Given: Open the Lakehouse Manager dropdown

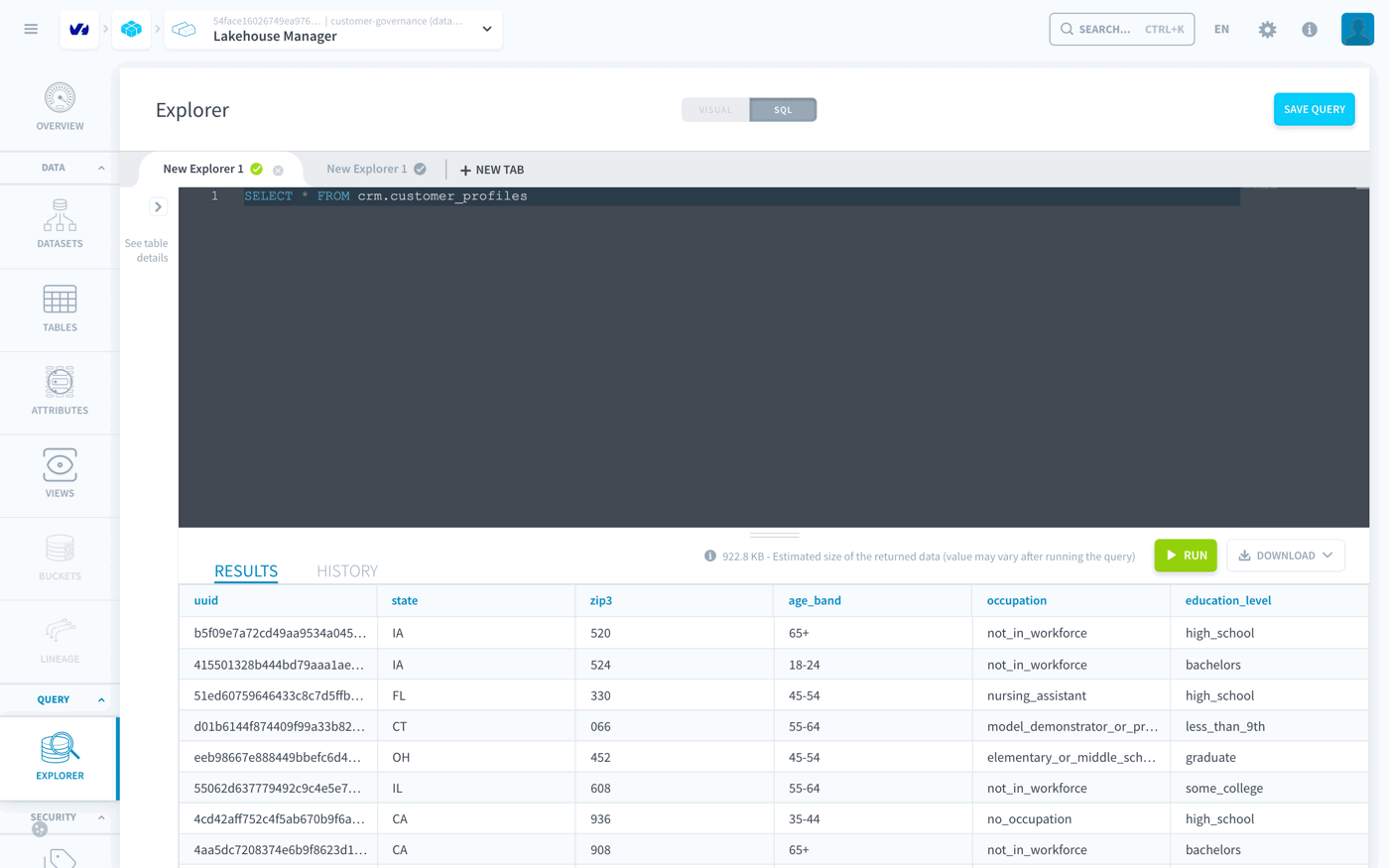Looking at the screenshot, I should point(487,30).
